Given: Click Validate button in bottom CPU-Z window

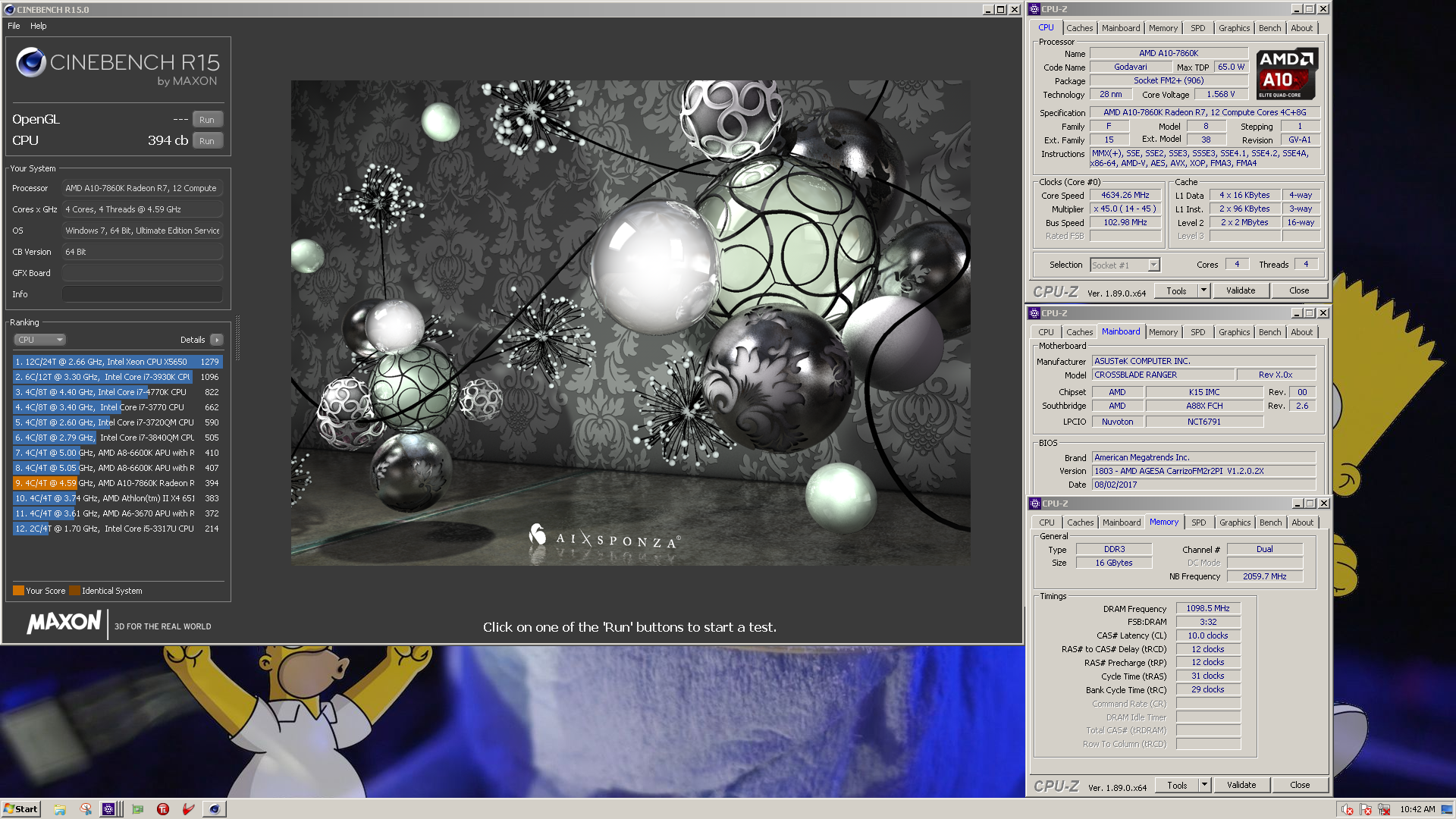Looking at the screenshot, I should tap(1241, 785).
